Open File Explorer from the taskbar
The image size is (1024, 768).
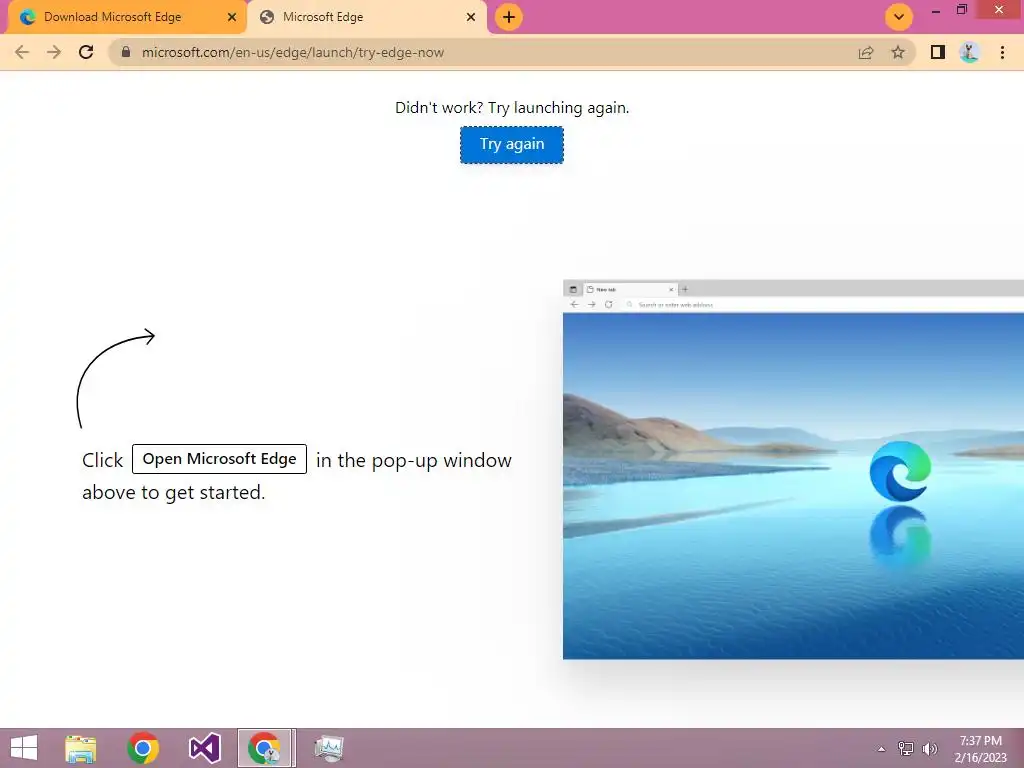(81, 748)
